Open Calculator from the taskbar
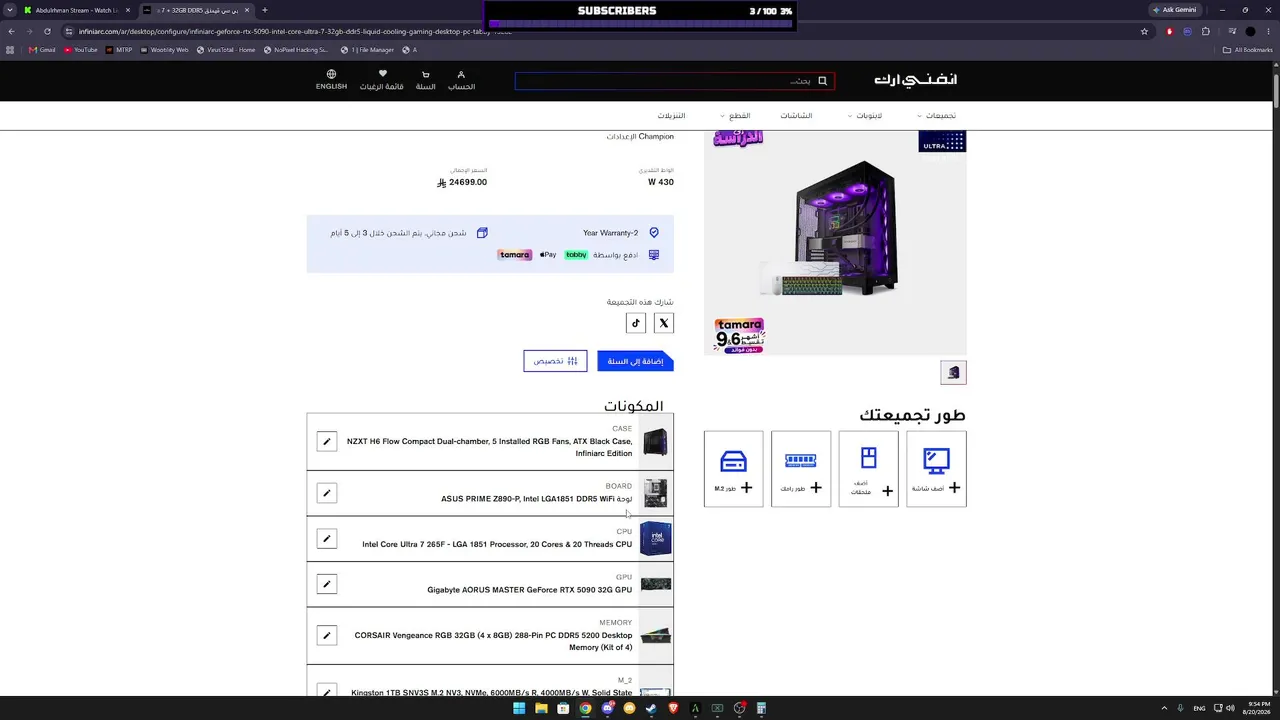1280x720 pixels. click(761, 709)
